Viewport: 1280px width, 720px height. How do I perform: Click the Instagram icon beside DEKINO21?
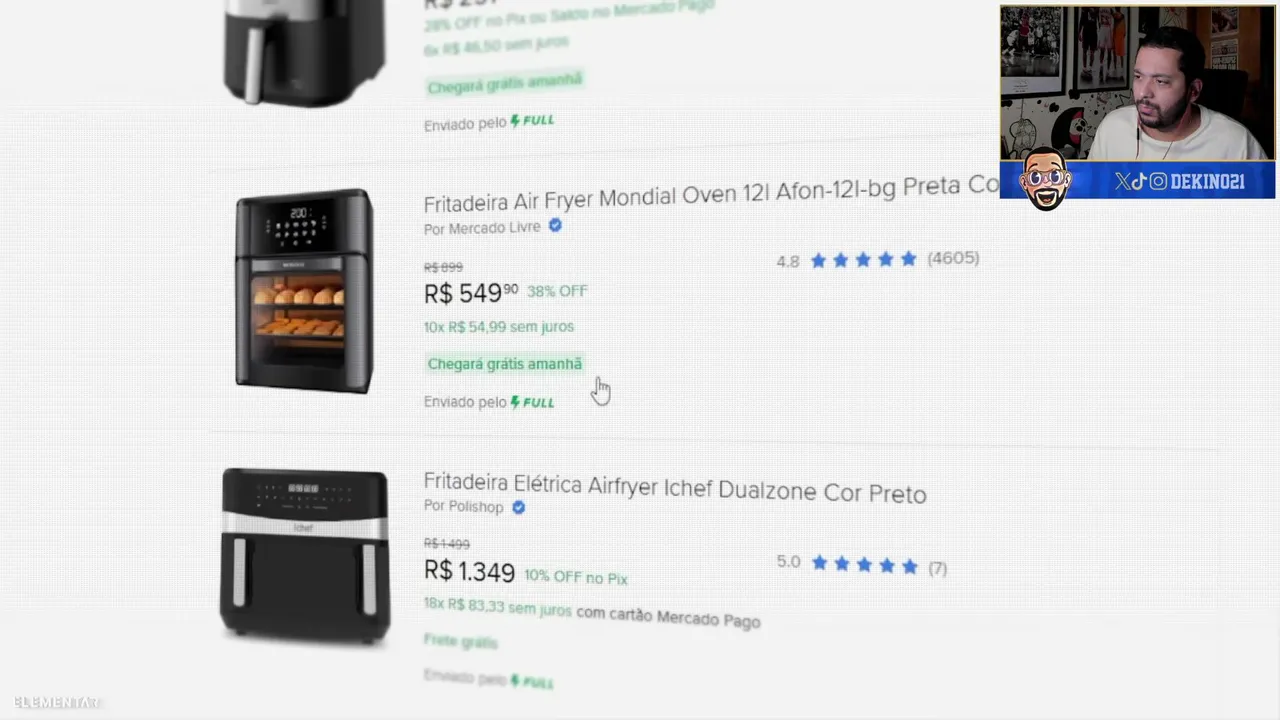[1158, 181]
